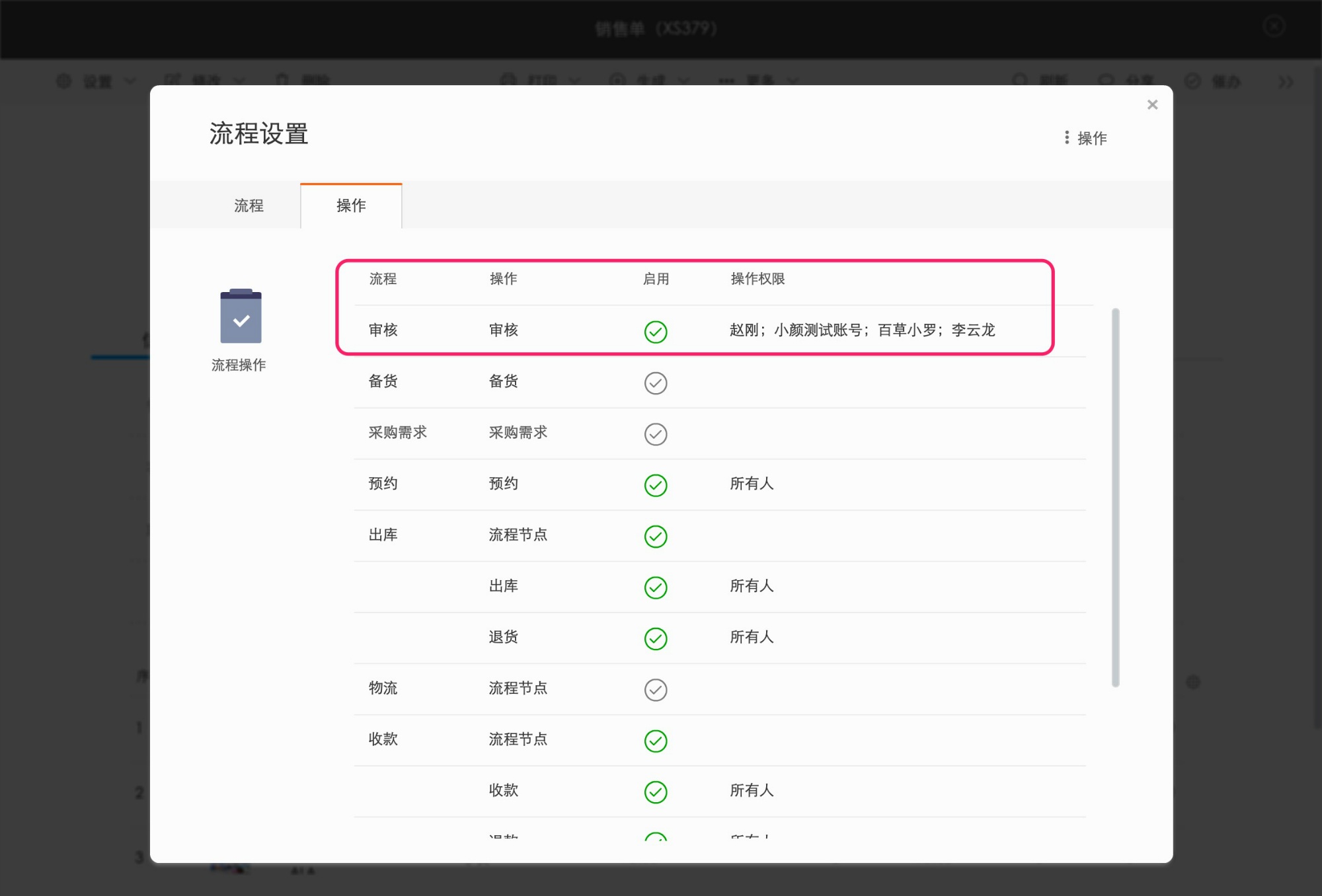Select the 流程操作 checklist panel icon
This screenshot has height=896, width=1322.
239,317
